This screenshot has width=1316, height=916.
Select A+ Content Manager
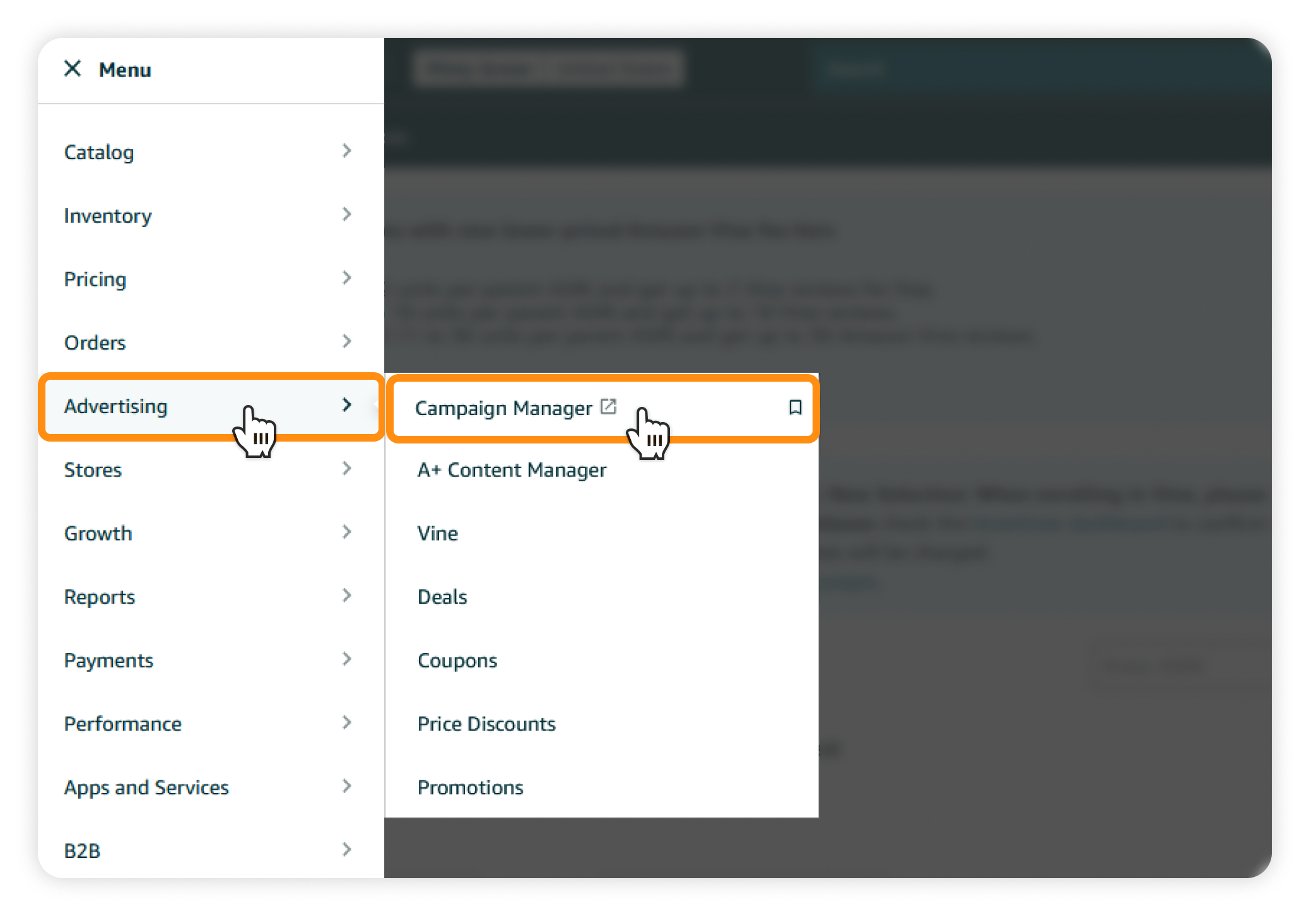(512, 469)
